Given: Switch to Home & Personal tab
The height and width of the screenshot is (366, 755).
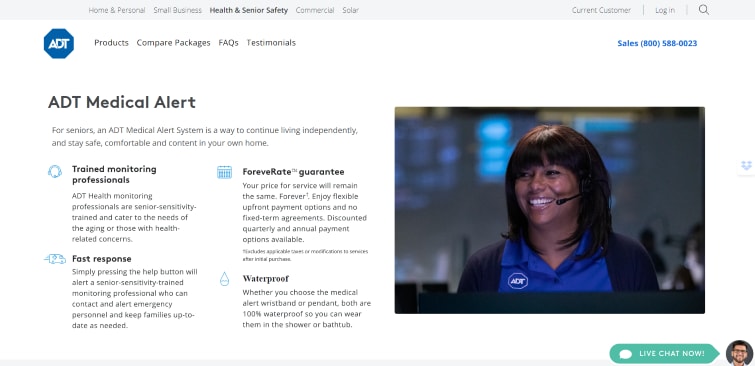Looking at the screenshot, I should click(117, 10).
